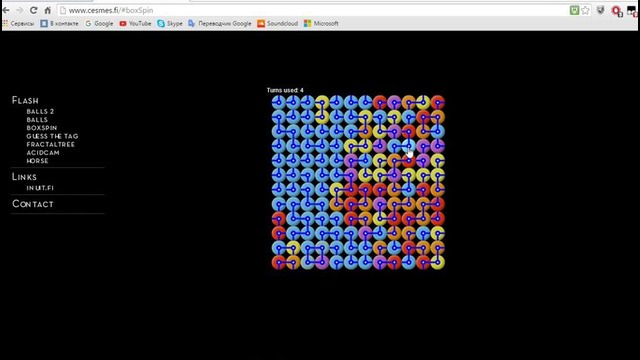Image resolution: width=640 pixels, height=360 pixels.
Task: Rotate the top-right corner red ball
Action: click(x=438, y=102)
